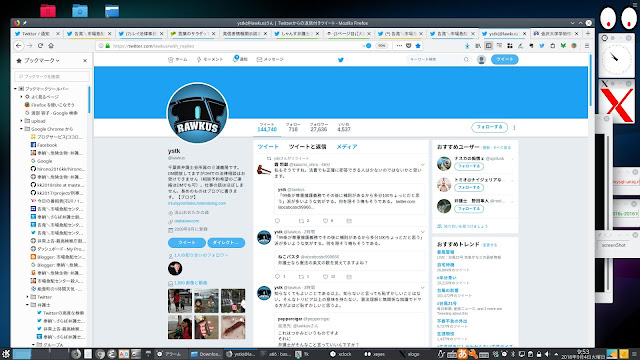Click the green padlock site security icon
Viewport: 640px width, 360px height.
click(108, 46)
